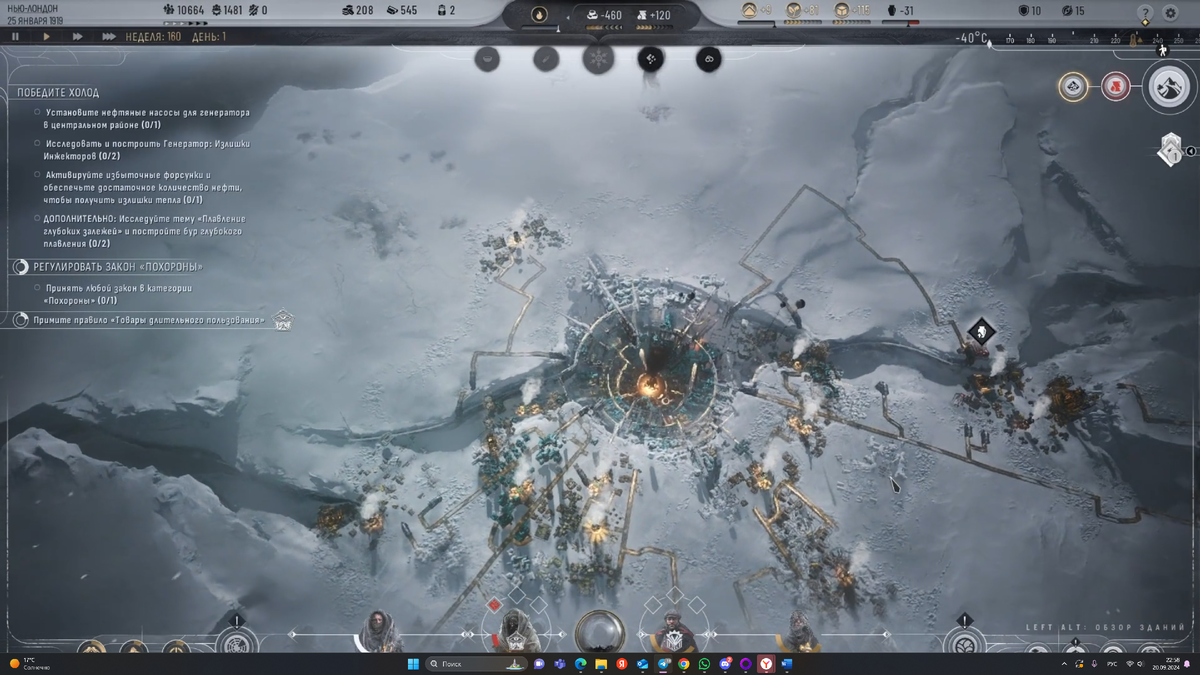Open the fourth faction leader portrait on the right
The width and height of the screenshot is (1200, 675).
click(x=800, y=631)
